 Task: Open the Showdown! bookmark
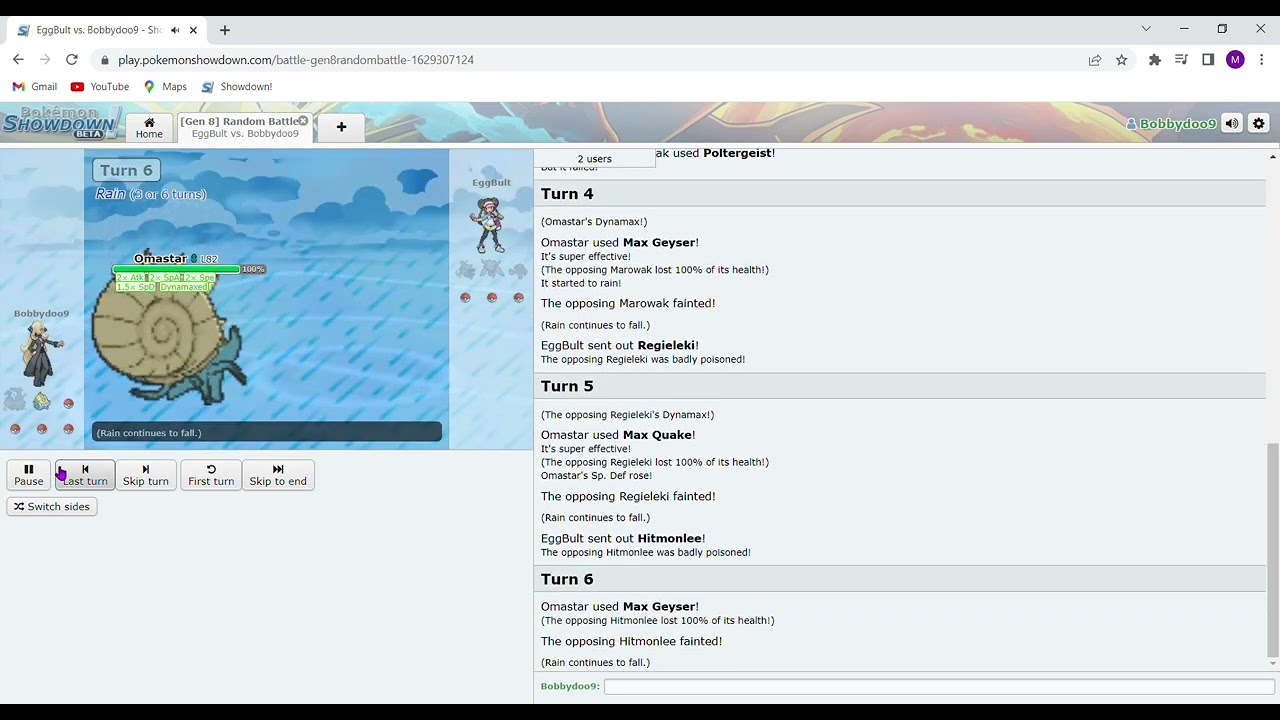237,87
